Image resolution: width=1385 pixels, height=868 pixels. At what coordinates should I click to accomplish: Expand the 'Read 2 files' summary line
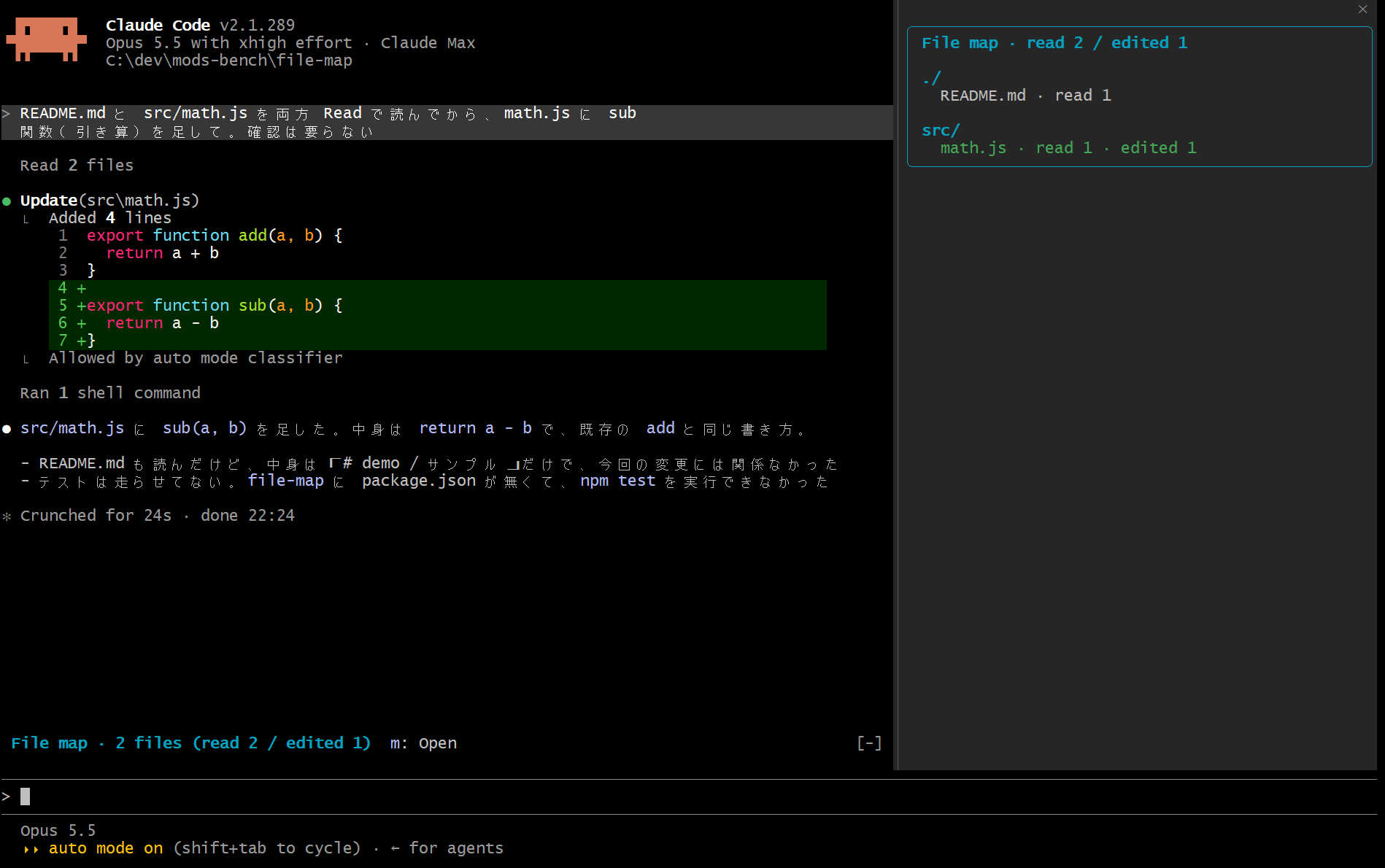click(77, 166)
